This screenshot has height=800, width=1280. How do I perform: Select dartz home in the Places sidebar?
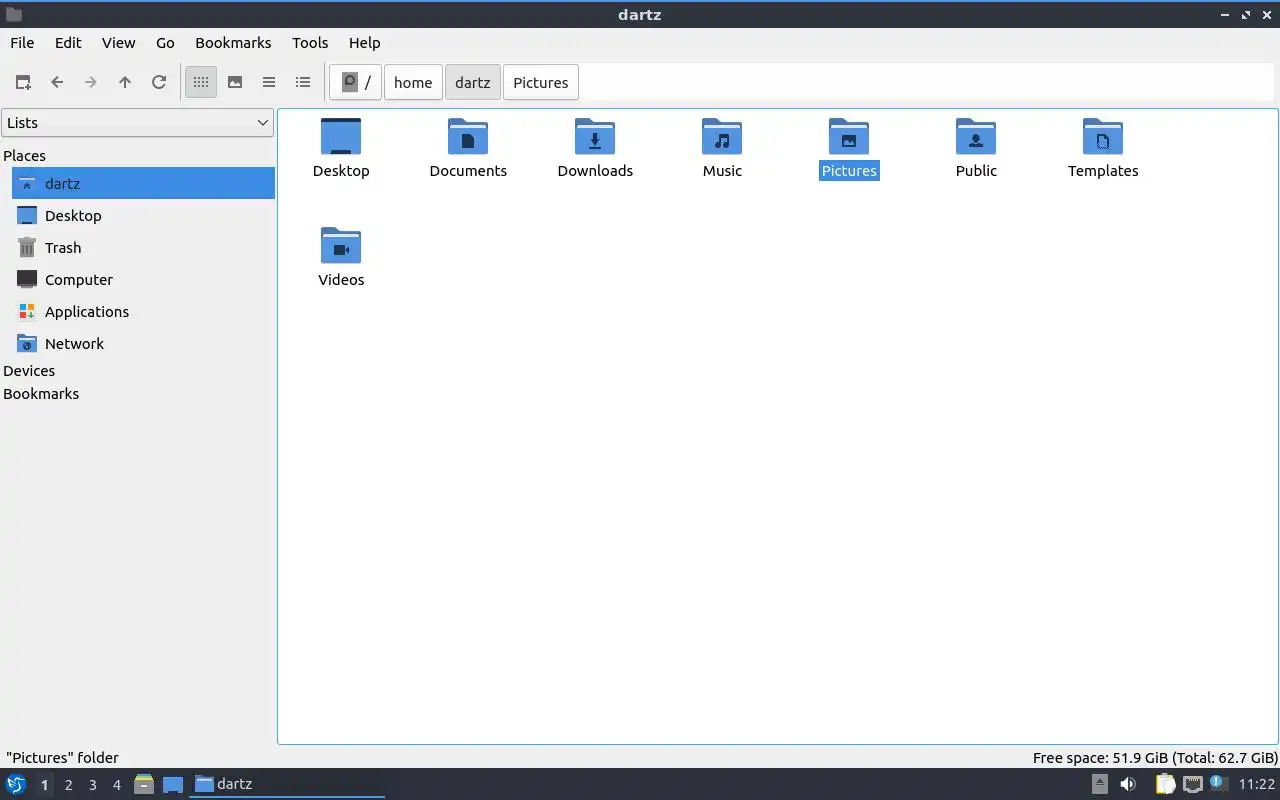(x=143, y=184)
